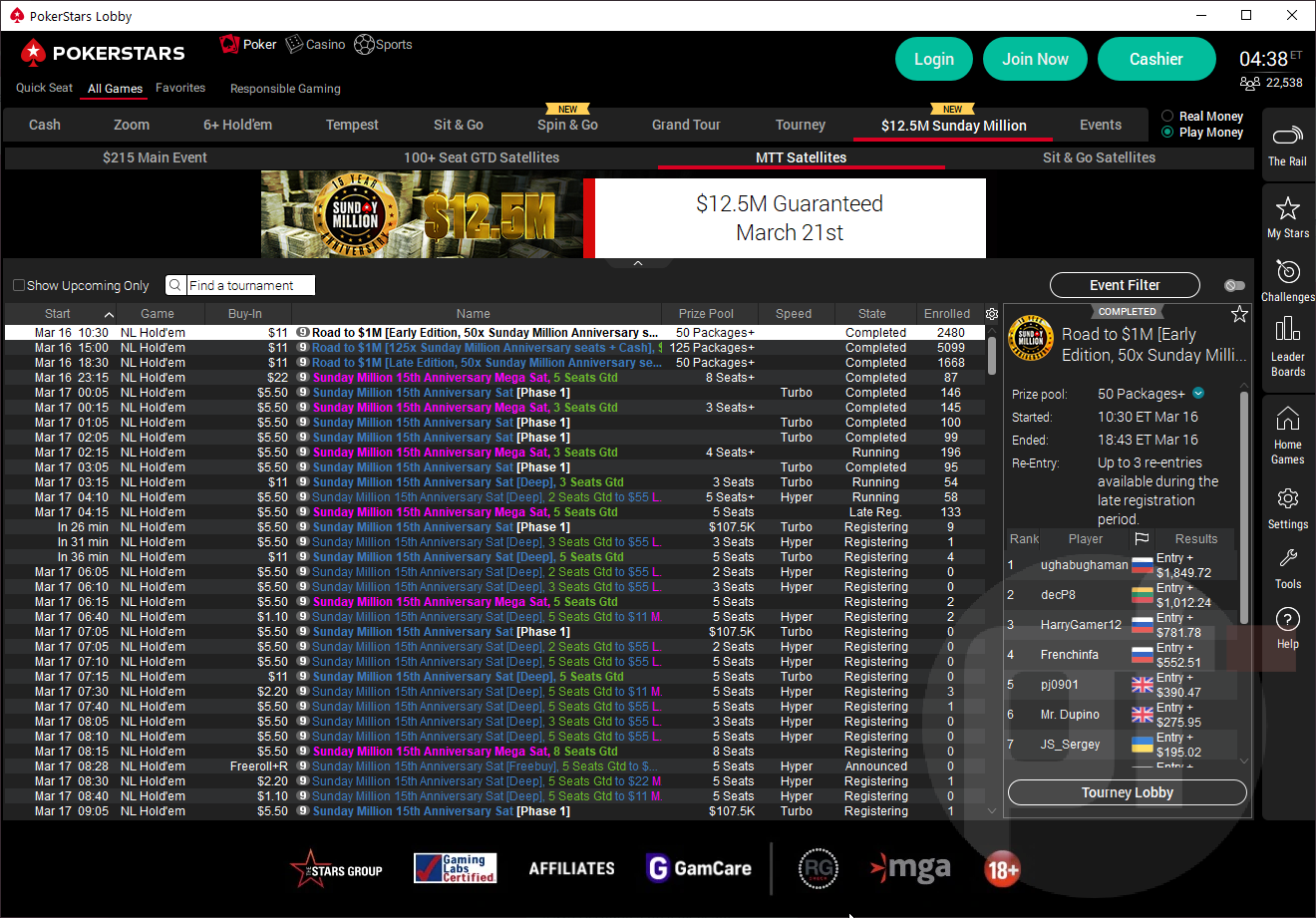This screenshot has width=1316, height=918.
Task: Select Real Money radio button
Action: click(1167, 117)
